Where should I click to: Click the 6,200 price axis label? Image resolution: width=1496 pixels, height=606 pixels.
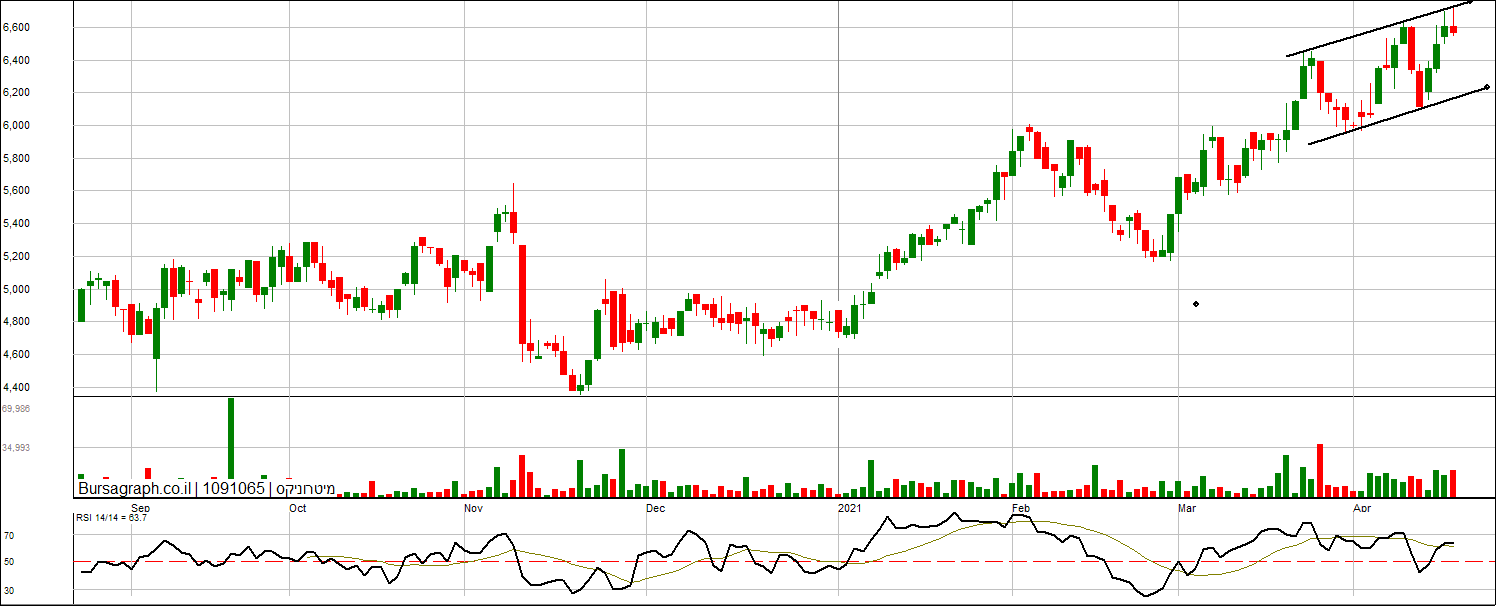click(x=16, y=92)
